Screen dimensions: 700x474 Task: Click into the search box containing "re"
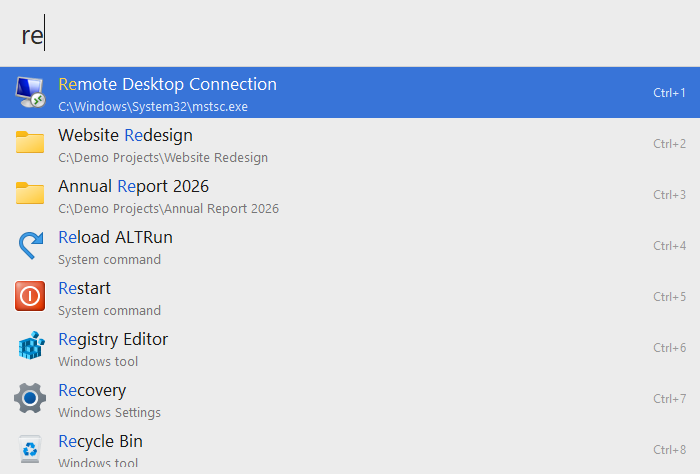pos(350,34)
